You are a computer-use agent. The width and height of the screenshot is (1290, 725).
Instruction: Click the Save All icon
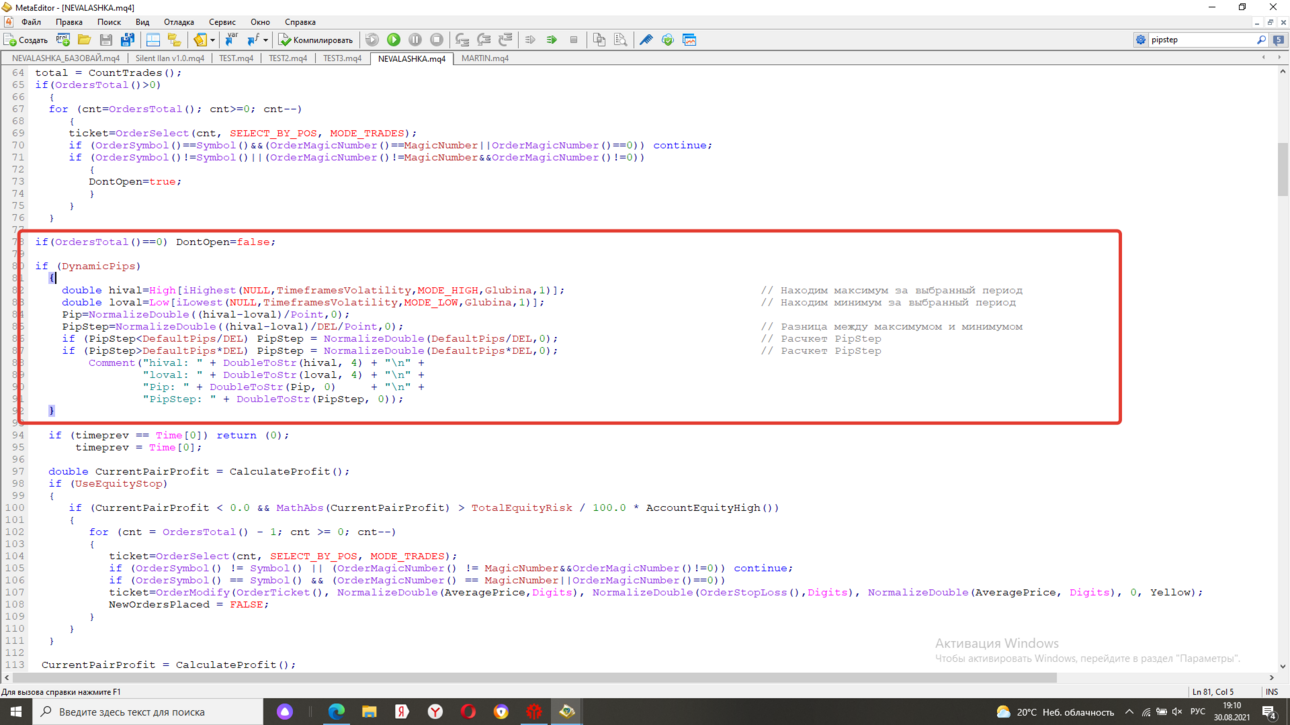coord(127,40)
